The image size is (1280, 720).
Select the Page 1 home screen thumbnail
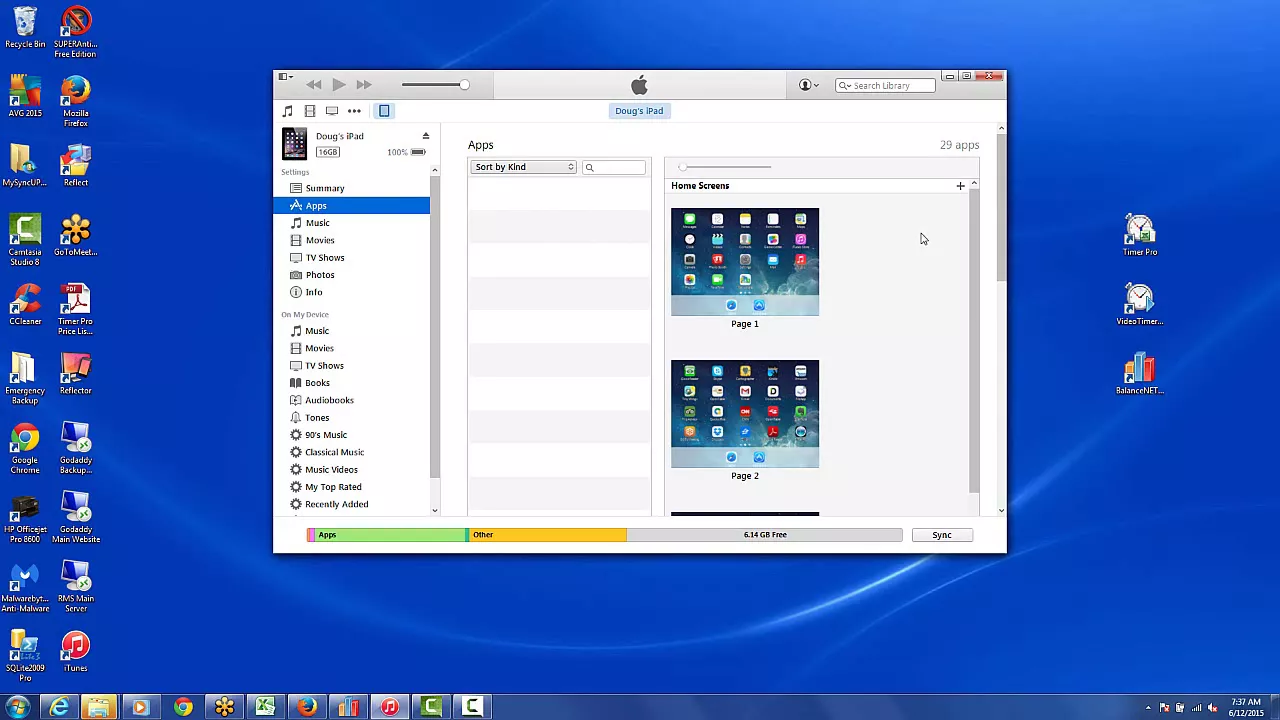click(x=745, y=262)
